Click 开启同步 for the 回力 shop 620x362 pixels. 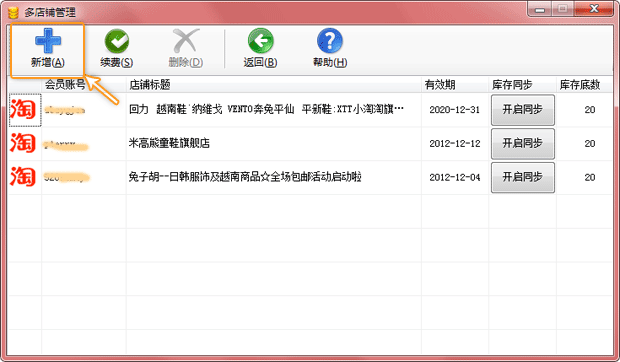click(522, 110)
